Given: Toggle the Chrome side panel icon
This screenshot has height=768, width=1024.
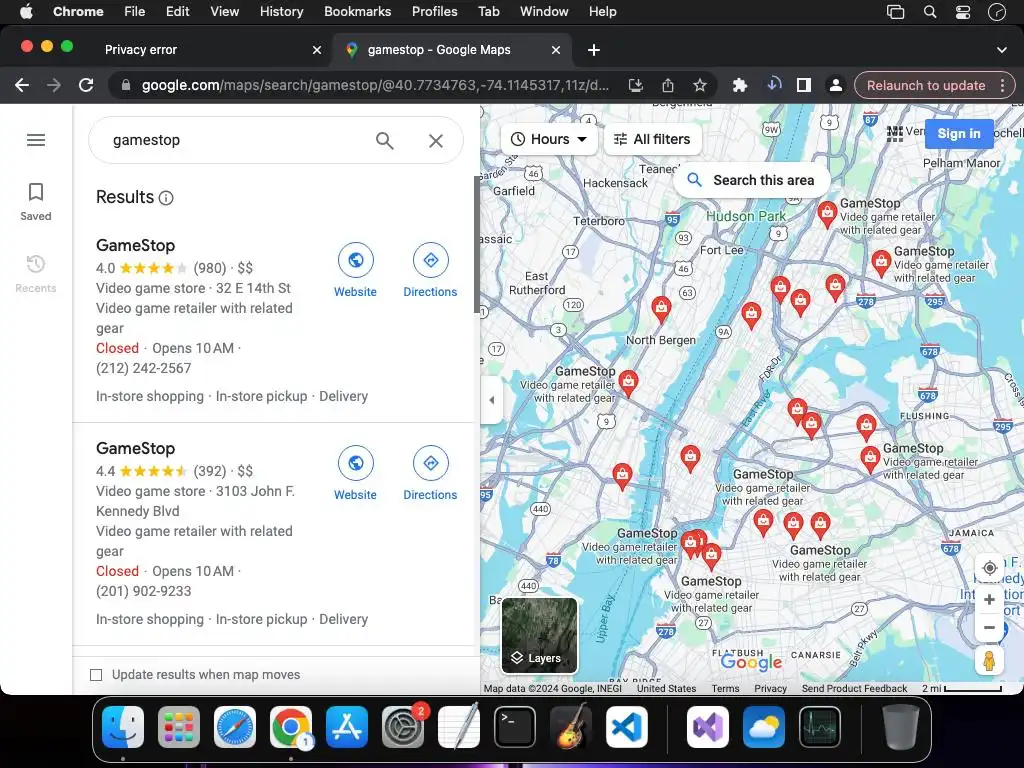Looking at the screenshot, I should [x=804, y=86].
